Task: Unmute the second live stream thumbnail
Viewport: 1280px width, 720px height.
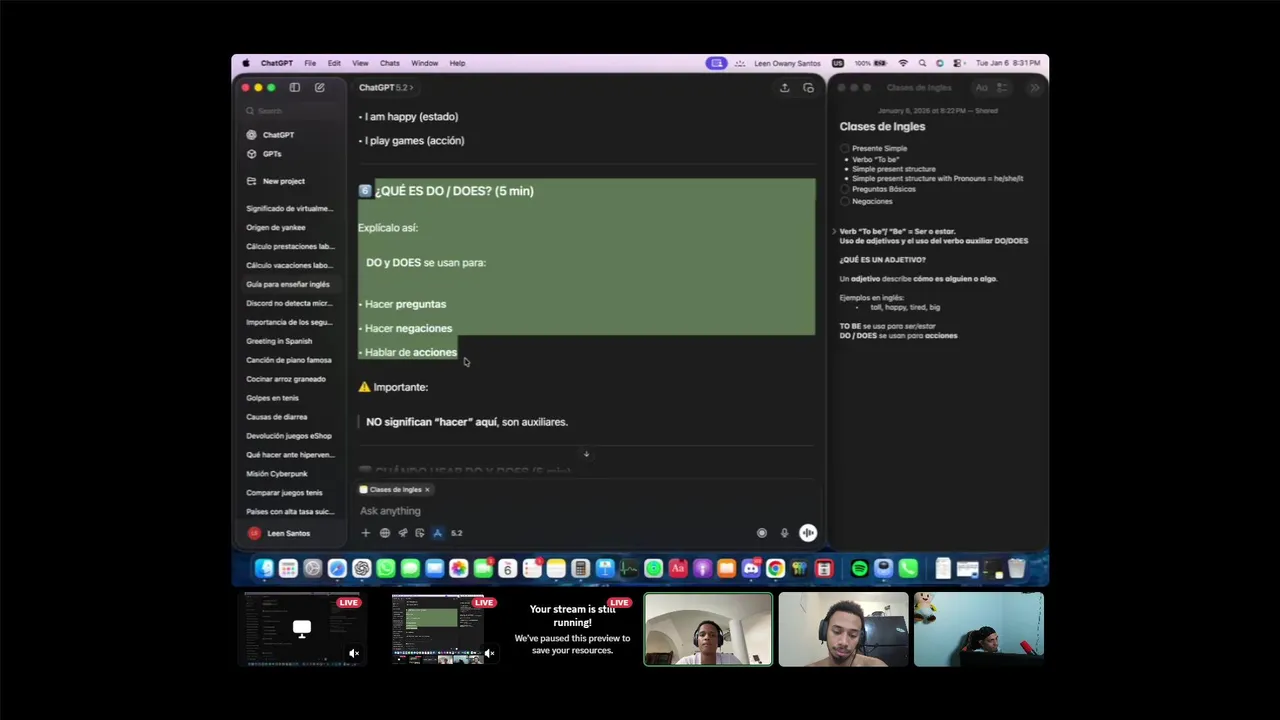Action: [489, 653]
